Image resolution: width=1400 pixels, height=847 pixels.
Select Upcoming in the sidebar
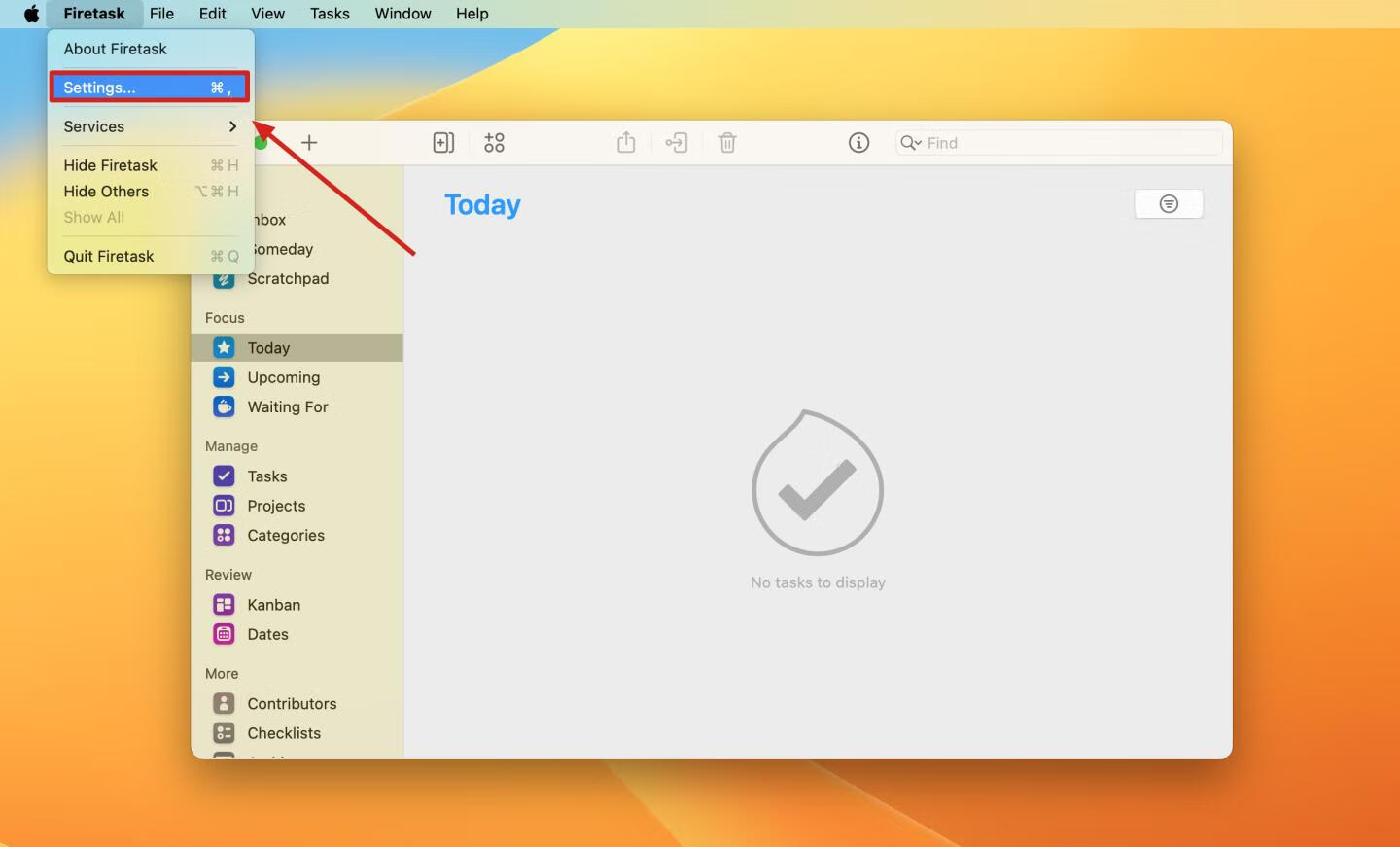click(x=283, y=377)
